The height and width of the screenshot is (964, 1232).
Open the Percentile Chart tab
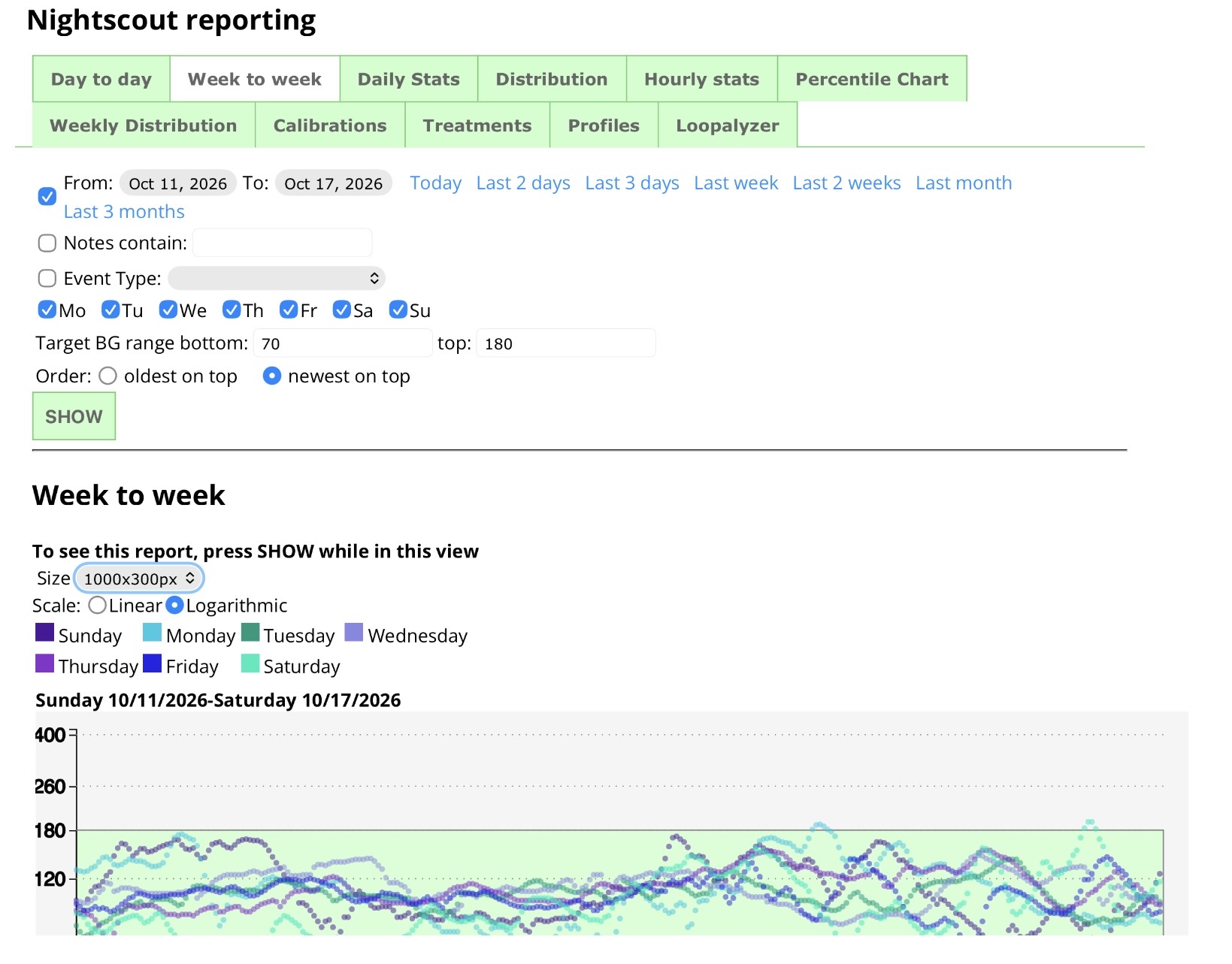[872, 79]
